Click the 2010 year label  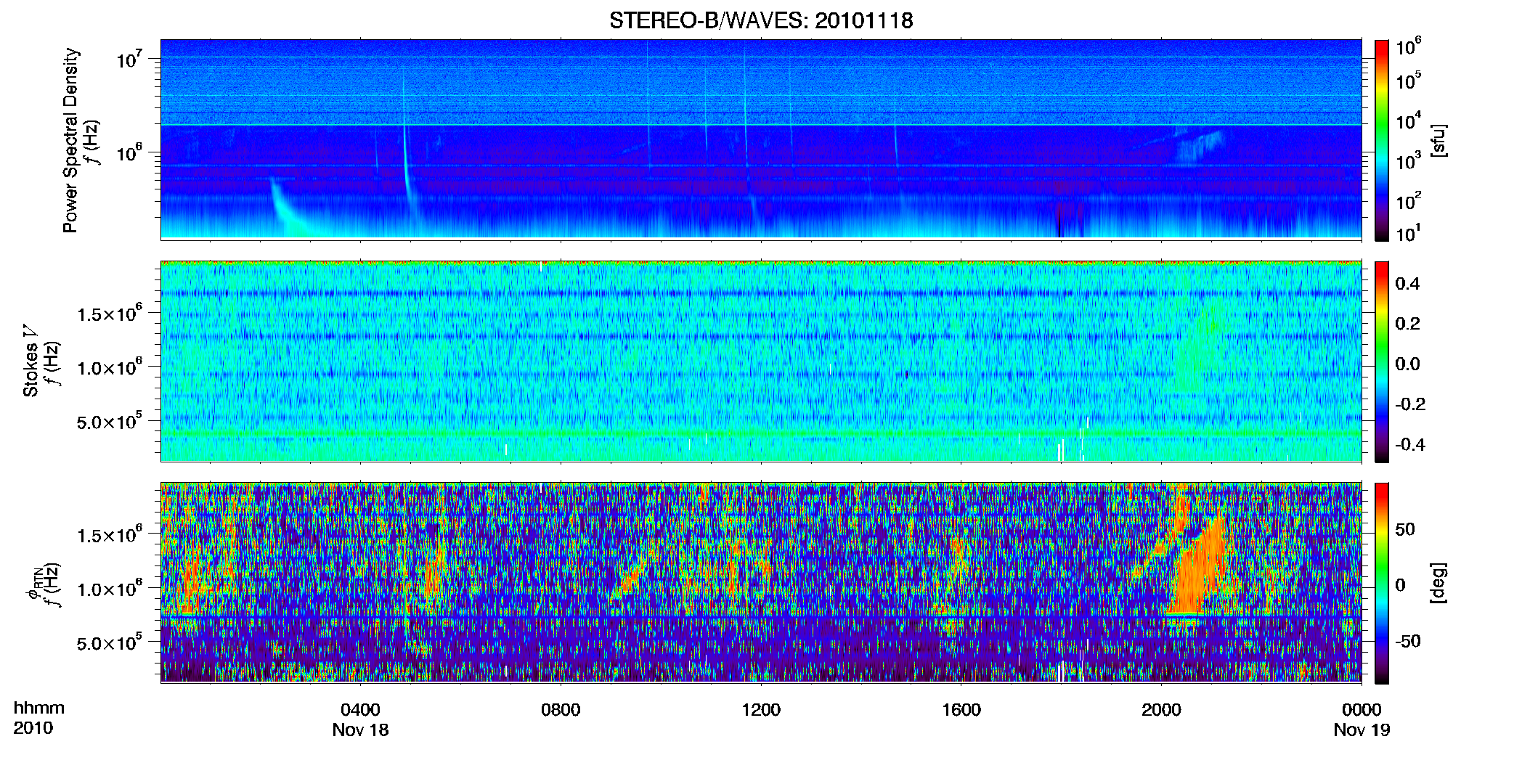33,728
